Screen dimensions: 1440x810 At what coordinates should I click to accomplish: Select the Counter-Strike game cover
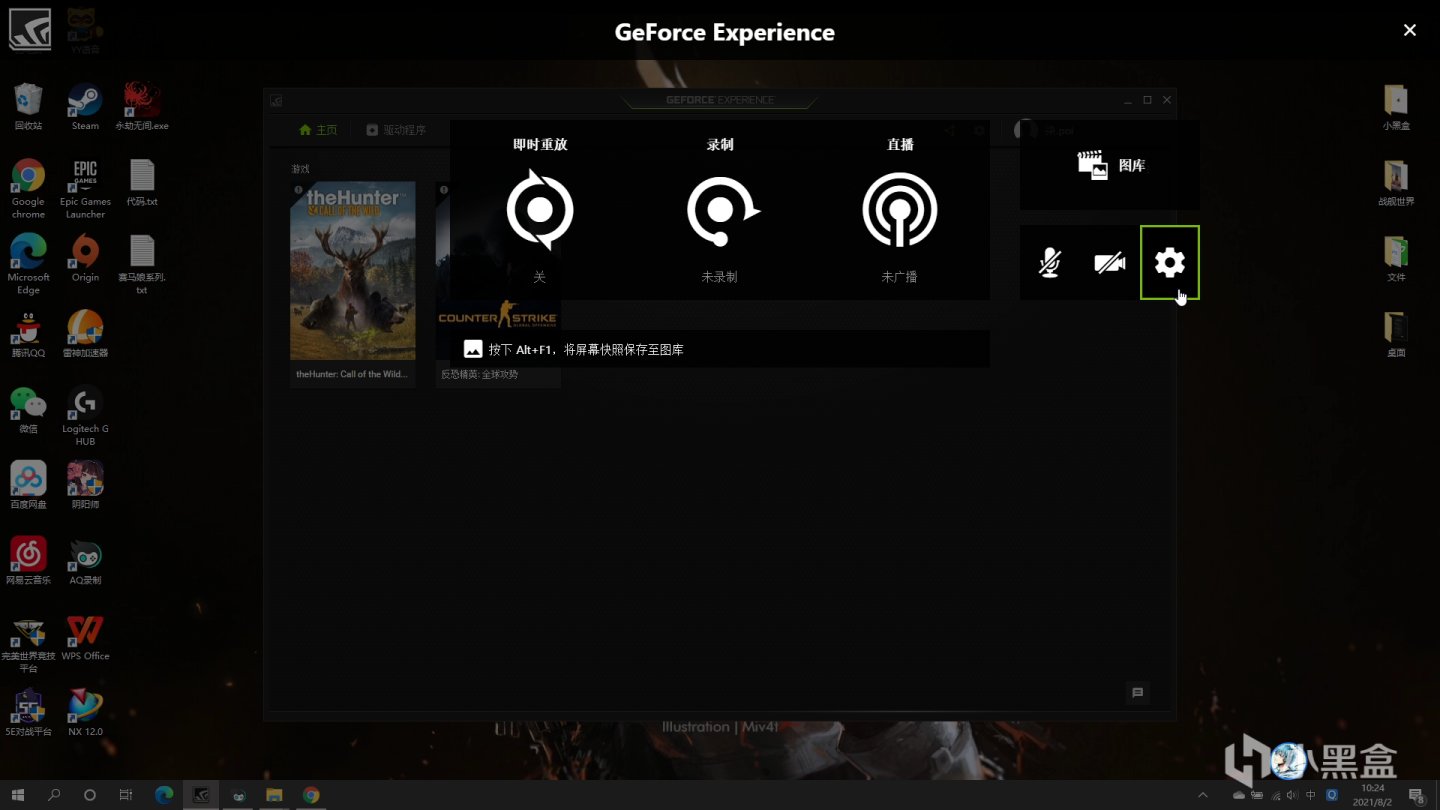498,270
